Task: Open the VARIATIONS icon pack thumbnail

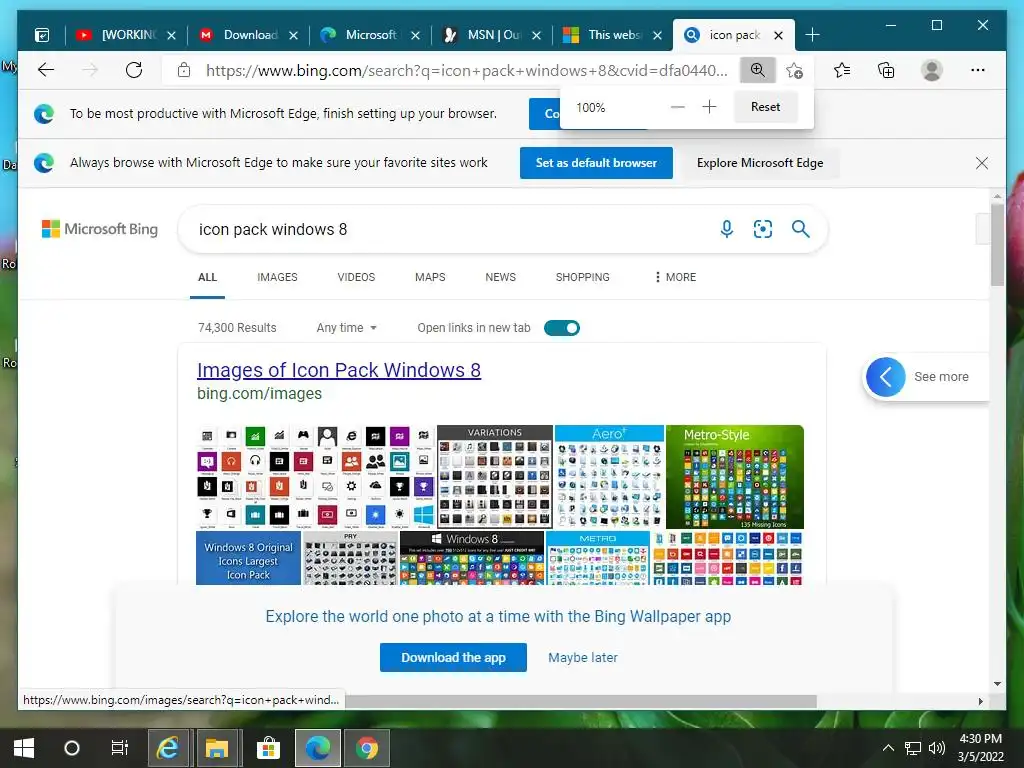Action: (495, 476)
